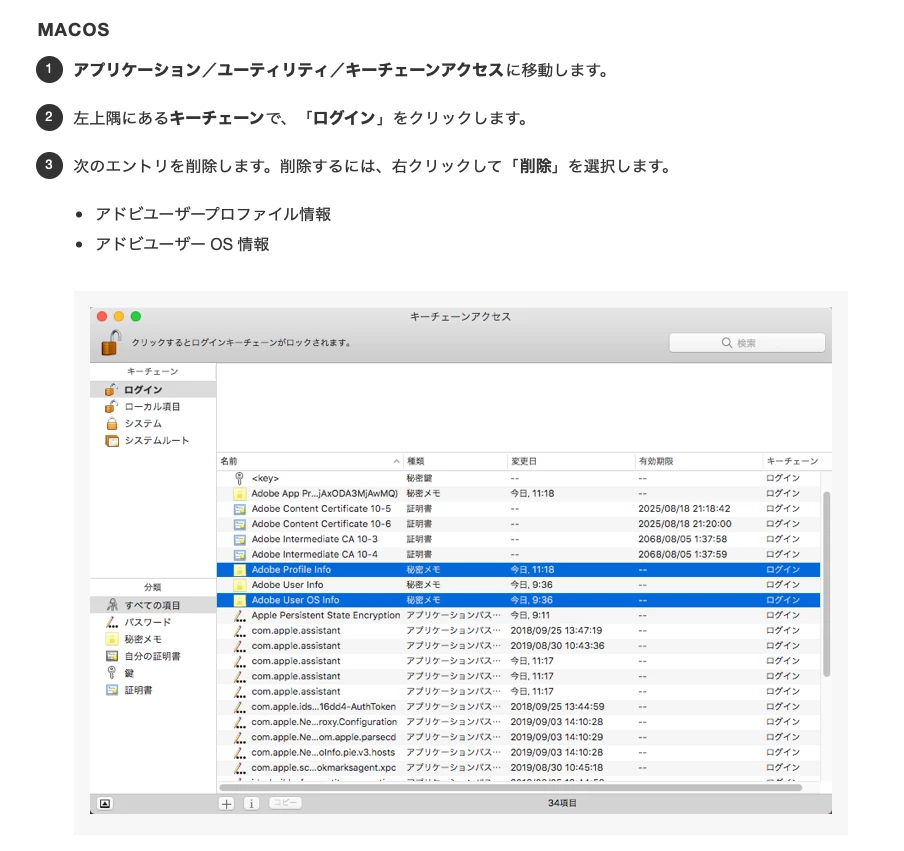Viewport: 904px width, 851px height.
Task: Select the ログイン keychain in sidebar
Action: click(x=153, y=390)
